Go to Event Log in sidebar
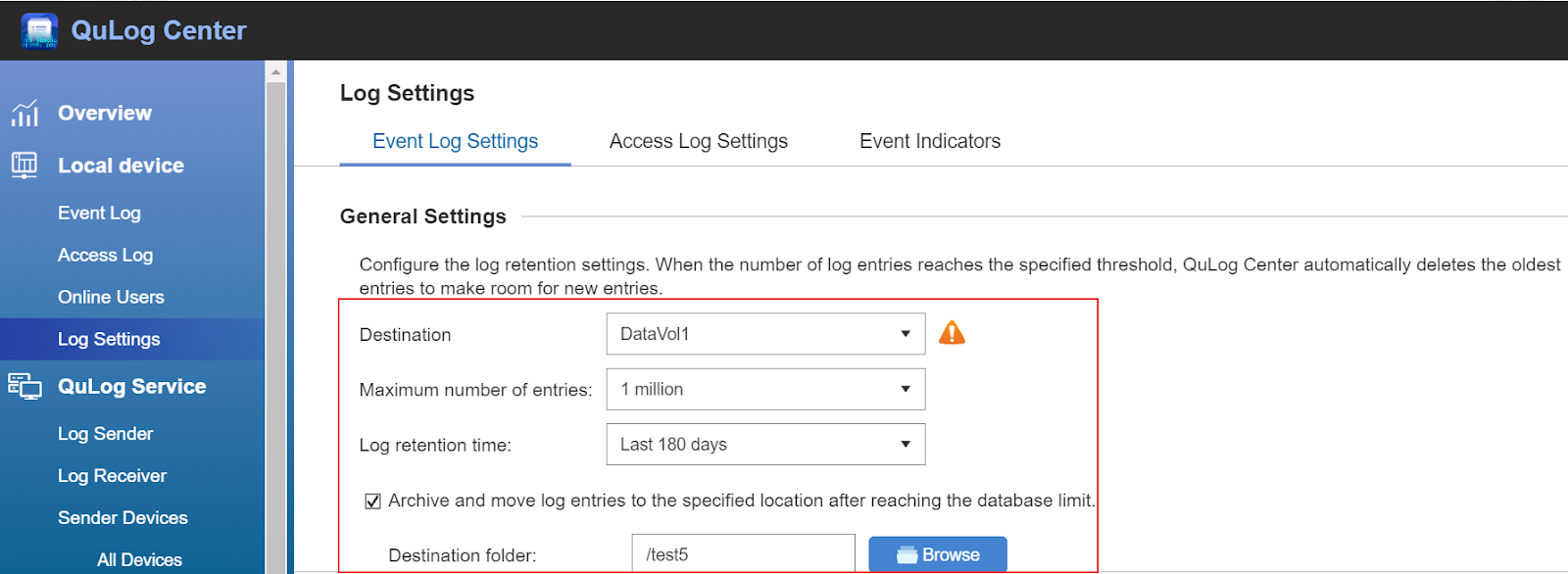Screen dimensions: 1568x574 click(99, 213)
